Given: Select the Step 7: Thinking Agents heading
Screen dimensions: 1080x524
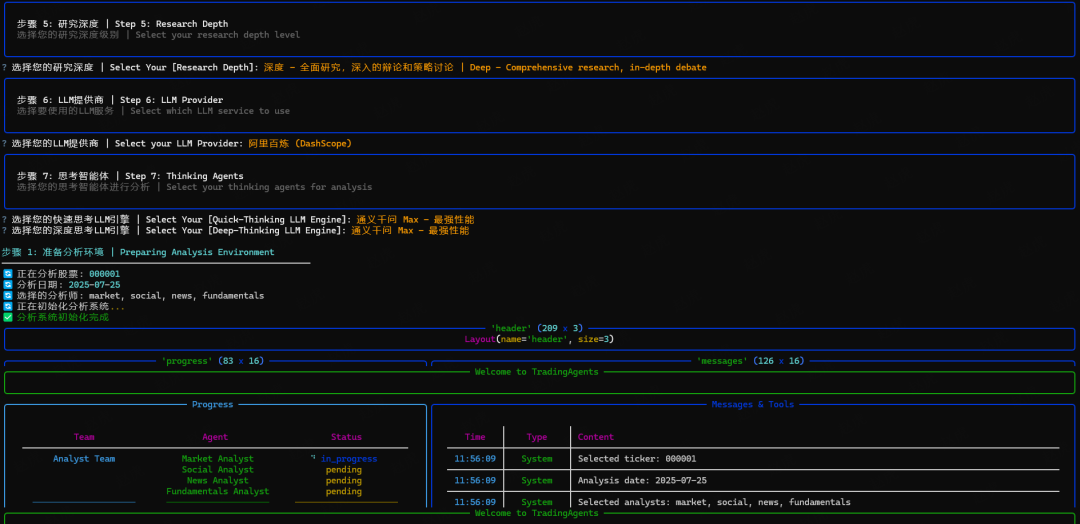Looking at the screenshot, I should click(x=184, y=176).
